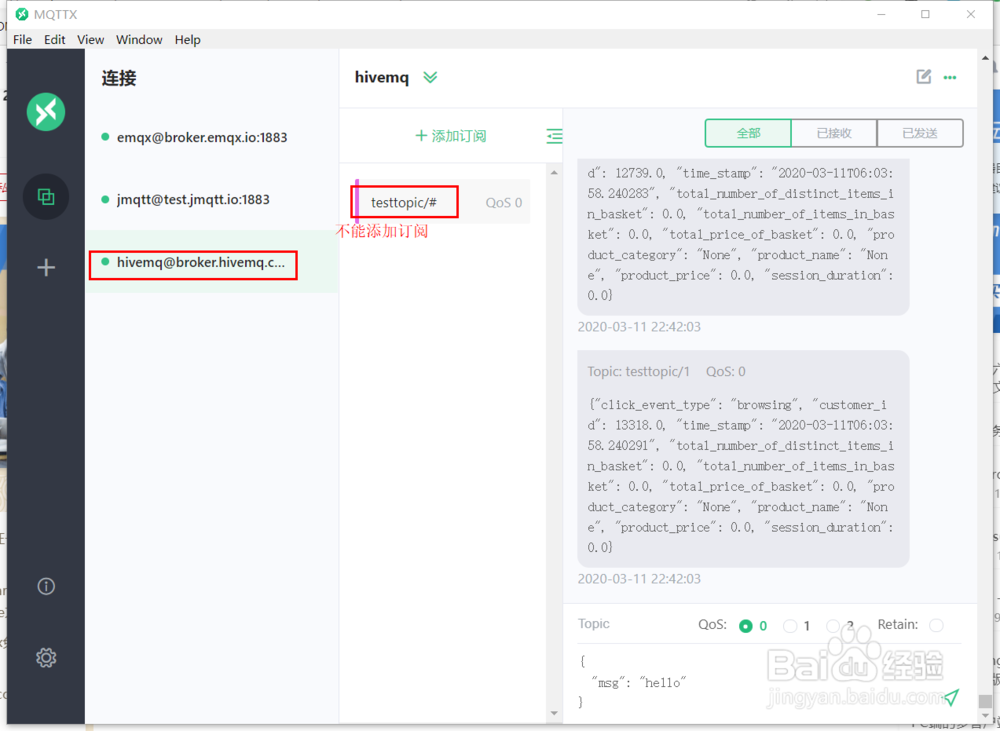Toggle the Retain option
The image size is (1000, 731).
point(936,625)
